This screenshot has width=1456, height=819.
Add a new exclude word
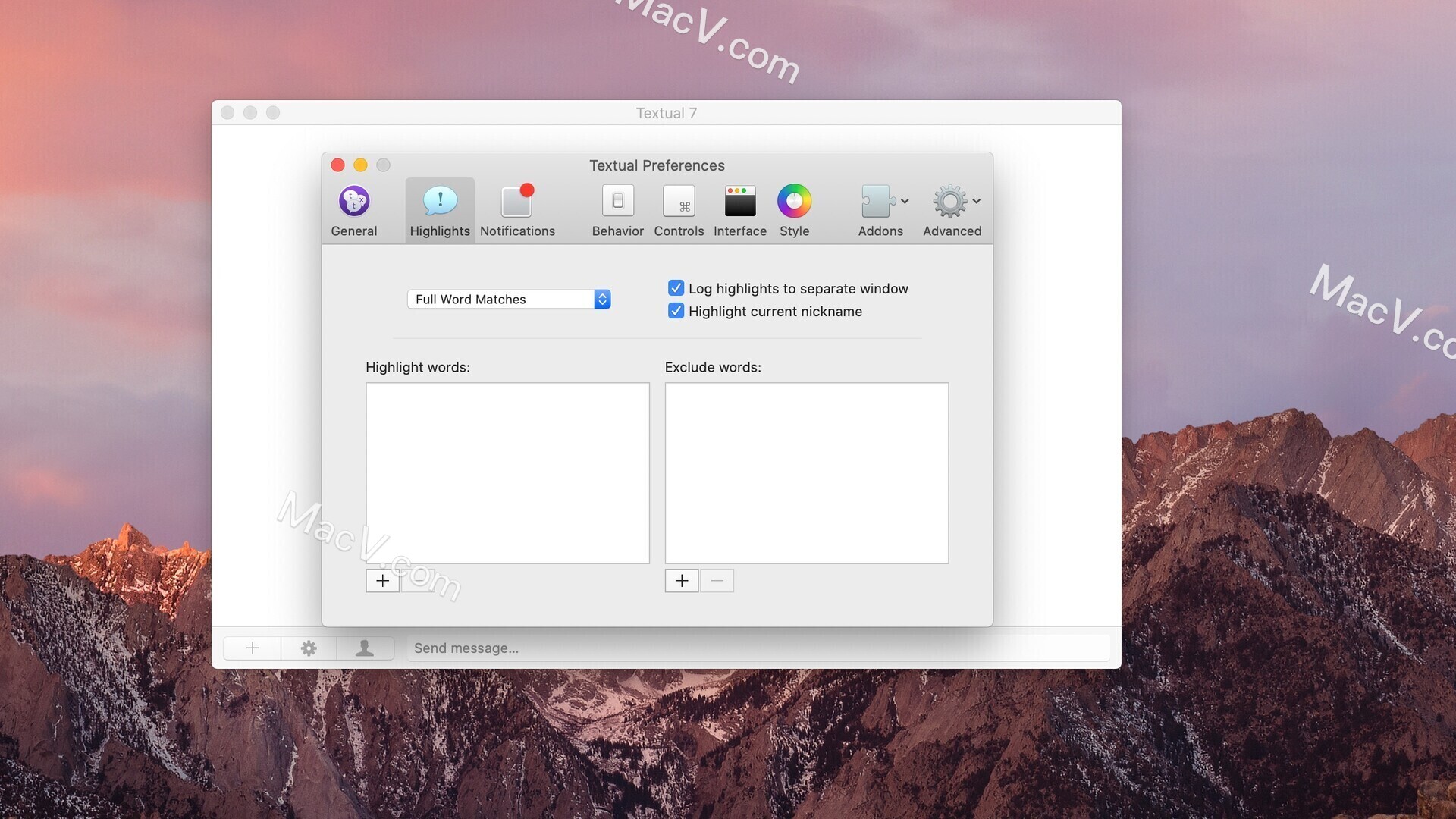[x=682, y=581]
